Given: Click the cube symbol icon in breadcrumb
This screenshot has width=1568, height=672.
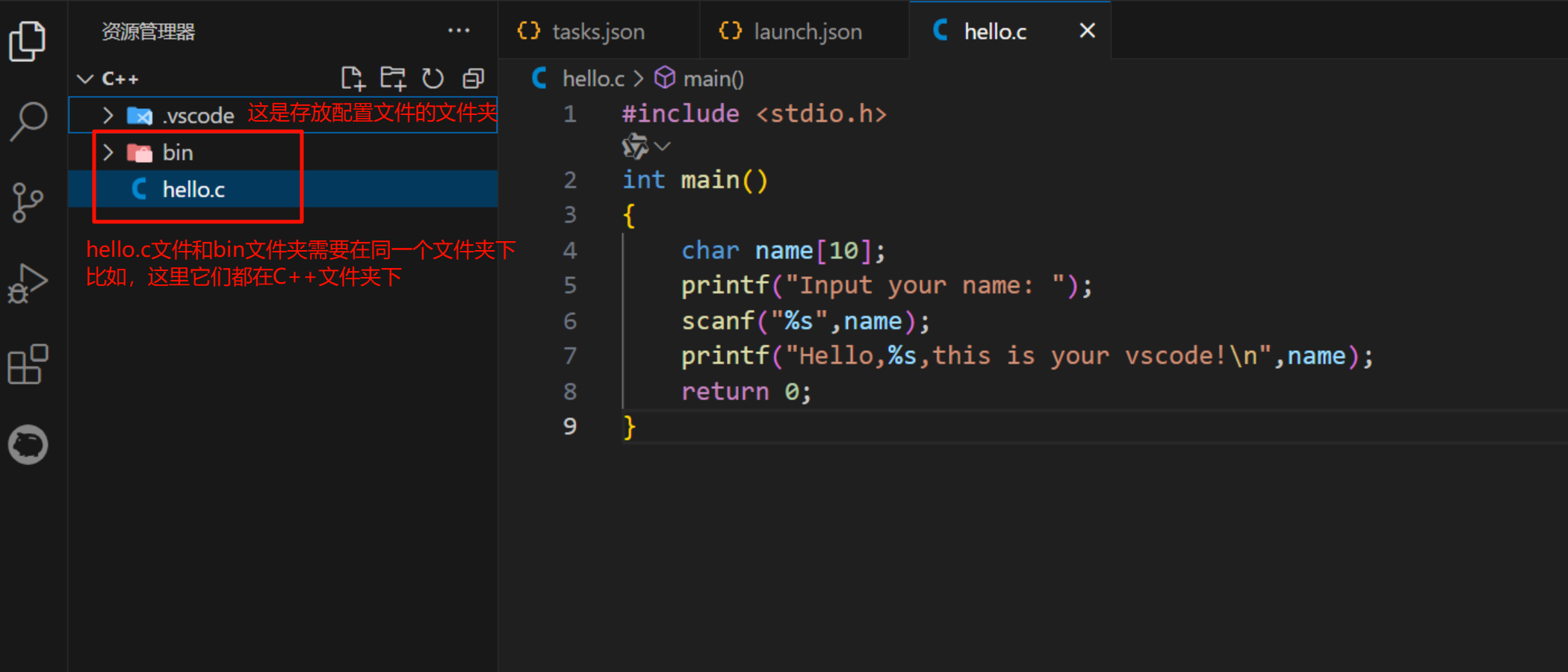Looking at the screenshot, I should click(664, 78).
